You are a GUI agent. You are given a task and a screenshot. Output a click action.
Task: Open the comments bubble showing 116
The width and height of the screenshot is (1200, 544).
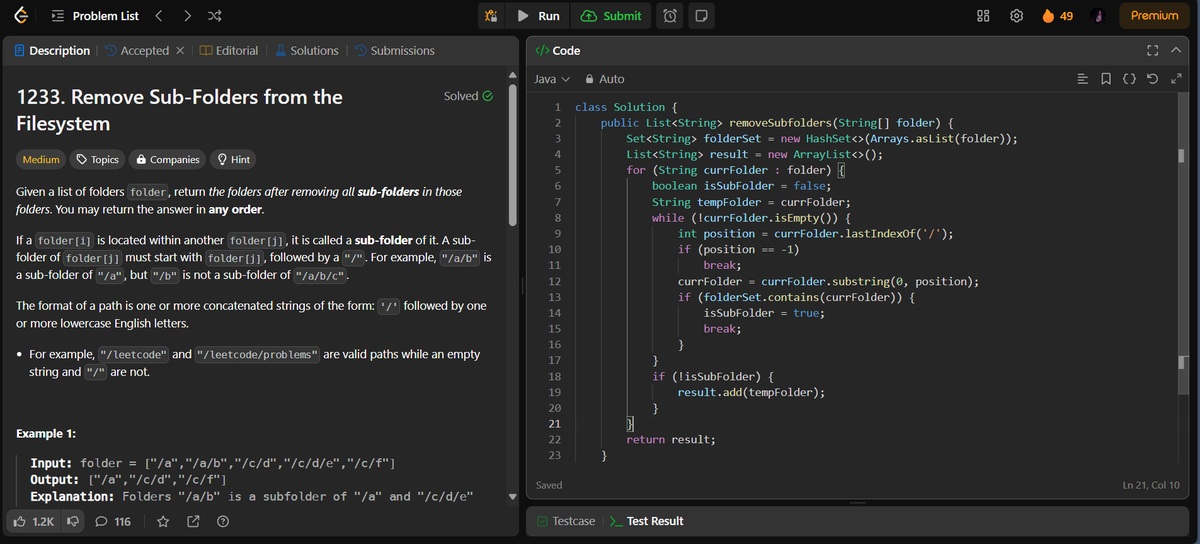(113, 521)
